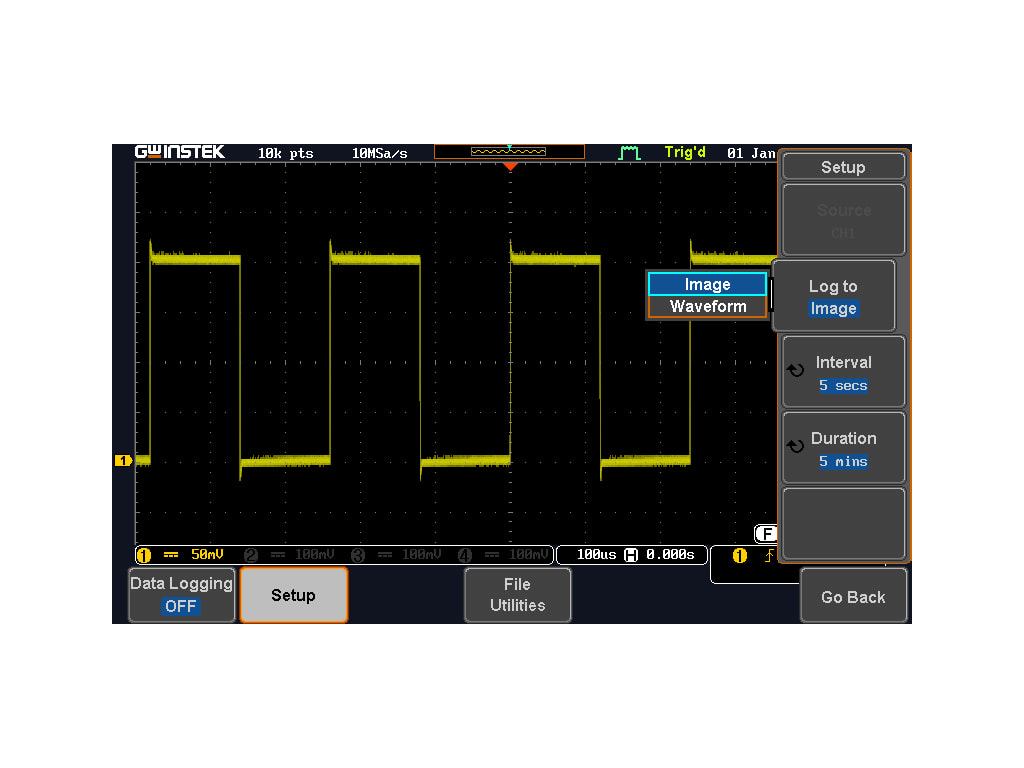Click the waveform memory bar overview
Image resolution: width=1024 pixels, height=768 pixels.
pyautogui.click(x=509, y=152)
